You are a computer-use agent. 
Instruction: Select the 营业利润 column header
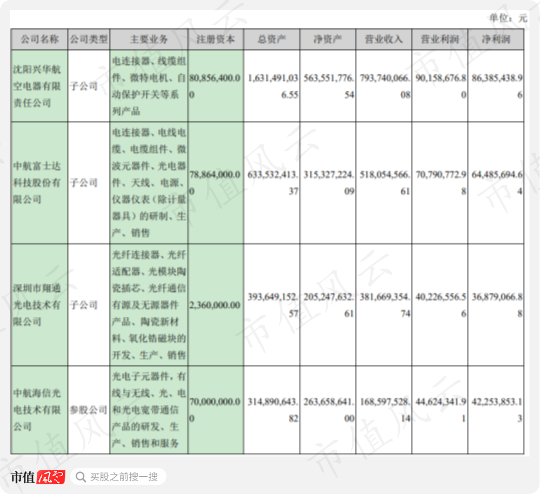tap(439, 39)
